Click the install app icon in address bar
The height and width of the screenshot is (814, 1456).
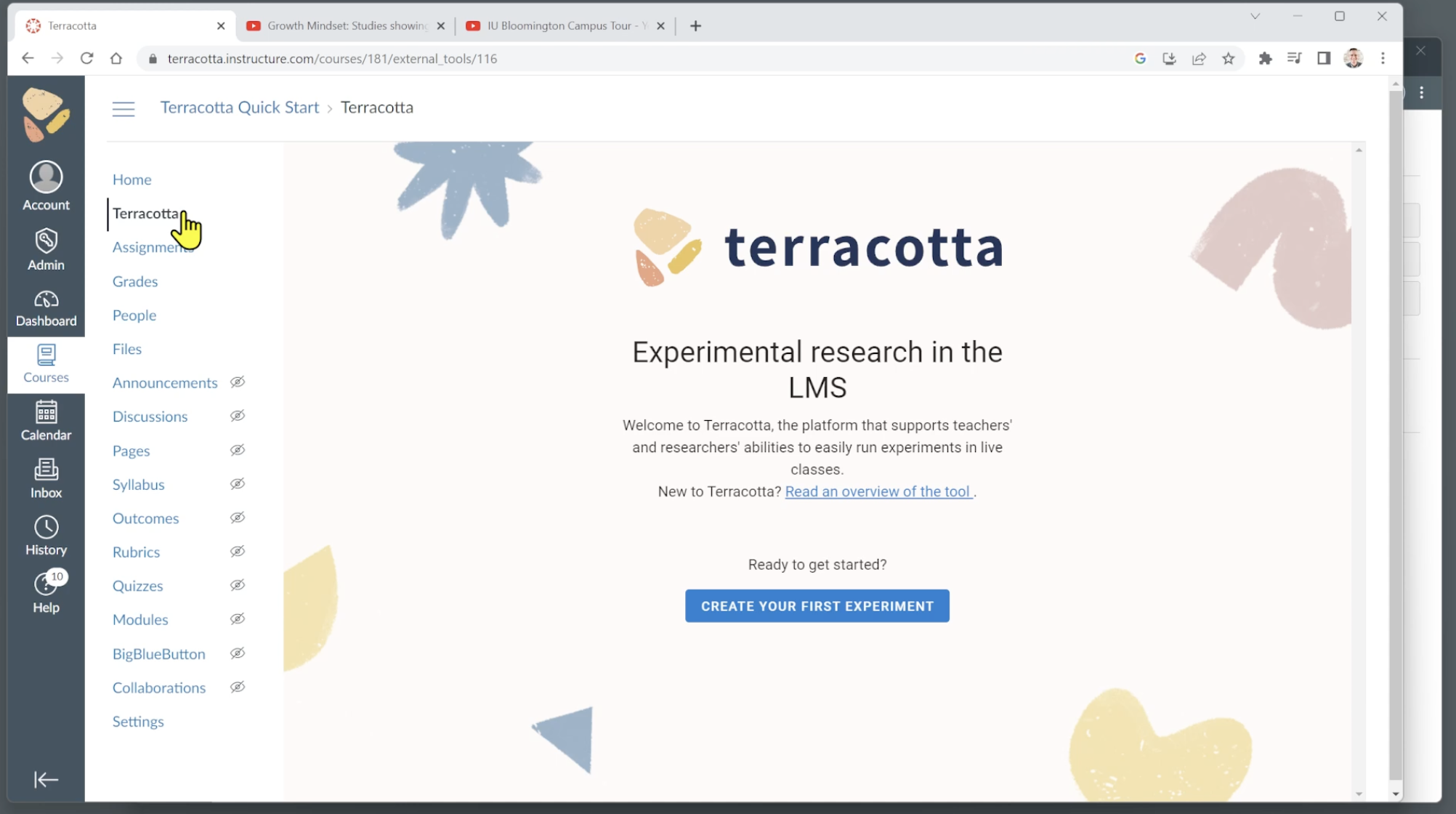tap(1169, 58)
